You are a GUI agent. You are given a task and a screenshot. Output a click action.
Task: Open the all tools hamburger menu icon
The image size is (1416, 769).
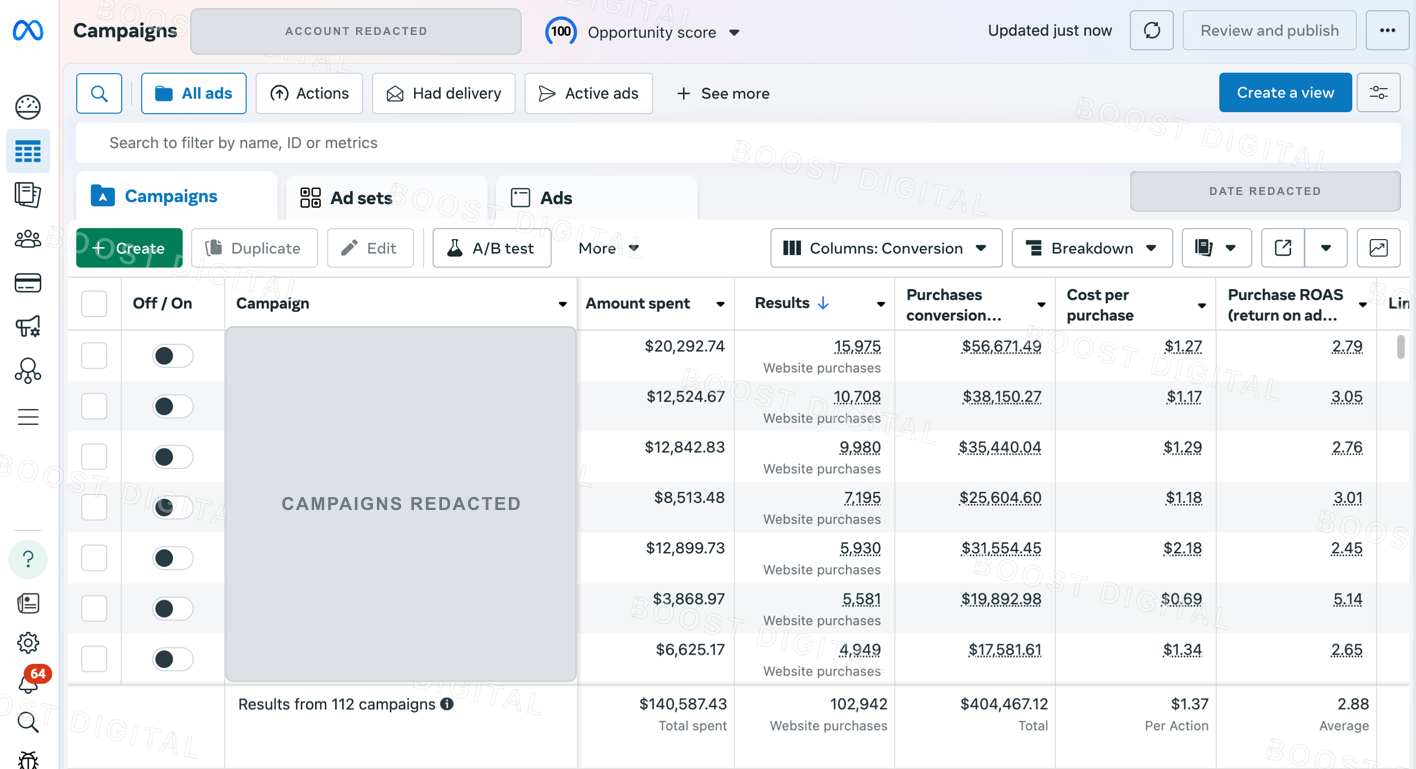click(x=28, y=417)
